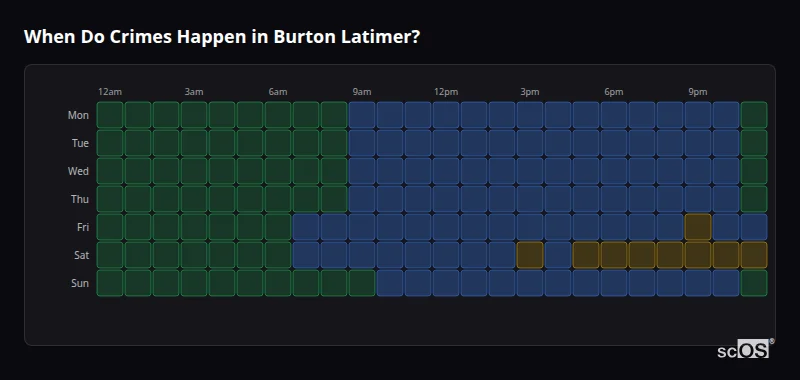Viewport: 800px width, 380px height.
Task: Select the Sunday 6pm heatmap cell
Action: (614, 283)
